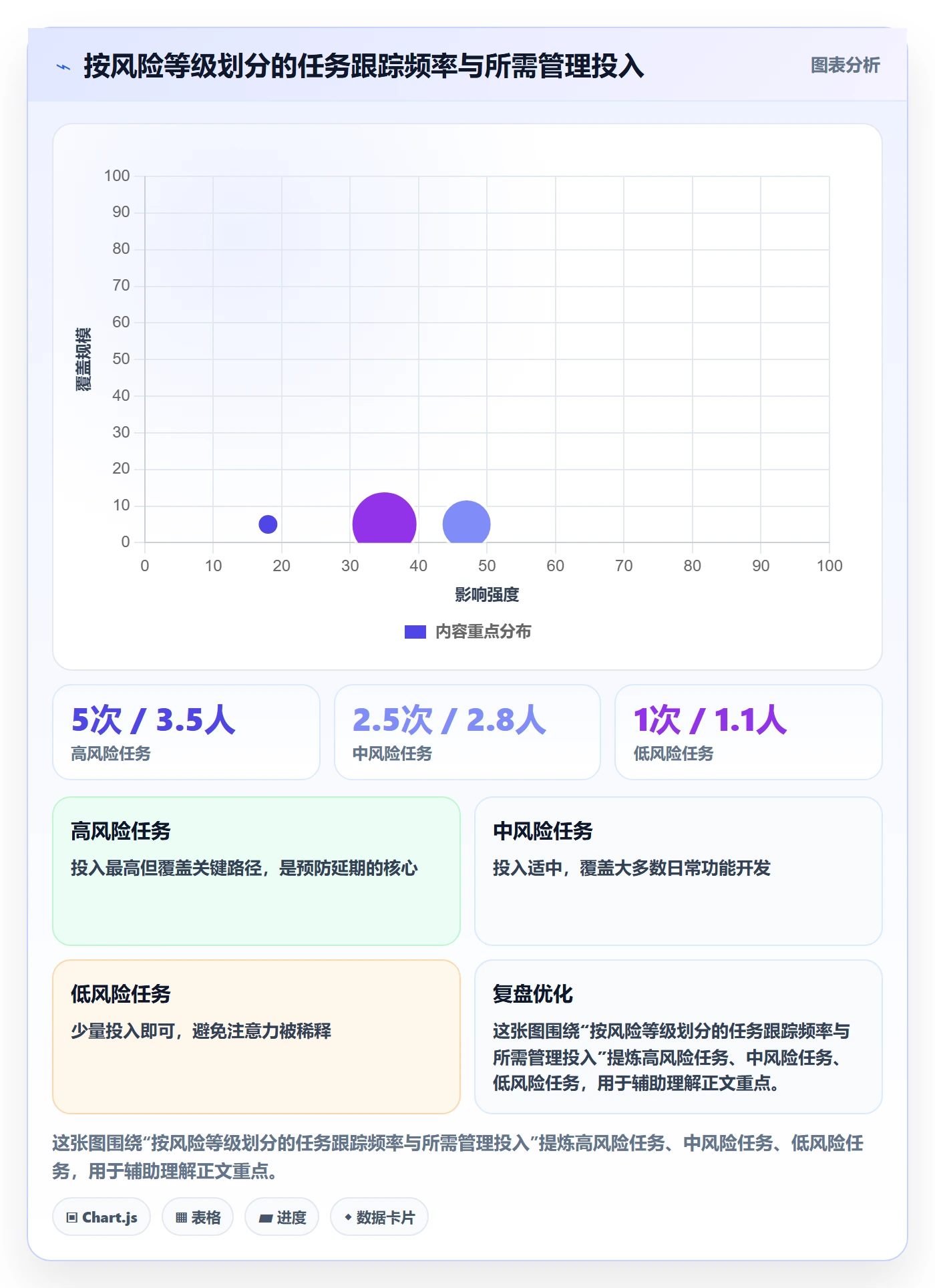Click the bar icon inside the 进度 chip
Screen dimensions: 935x1288
(x=266, y=1218)
